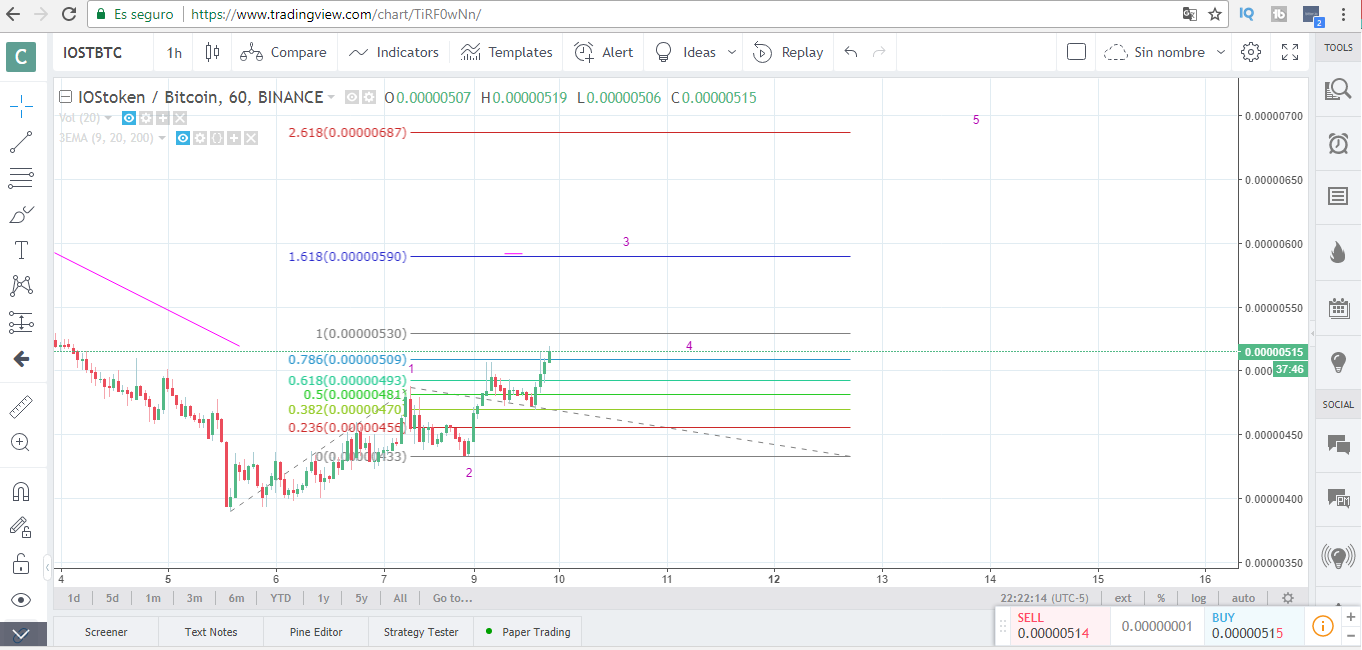Set the date range to YTD
Viewport: 1362px width, 650px height.
coord(280,598)
